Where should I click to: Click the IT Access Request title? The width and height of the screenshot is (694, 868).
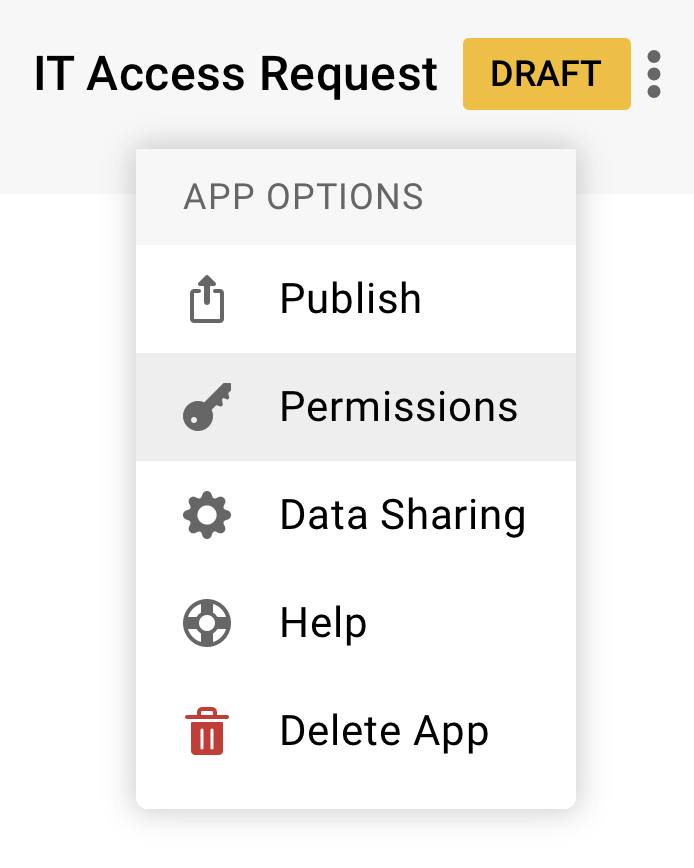pos(236,73)
